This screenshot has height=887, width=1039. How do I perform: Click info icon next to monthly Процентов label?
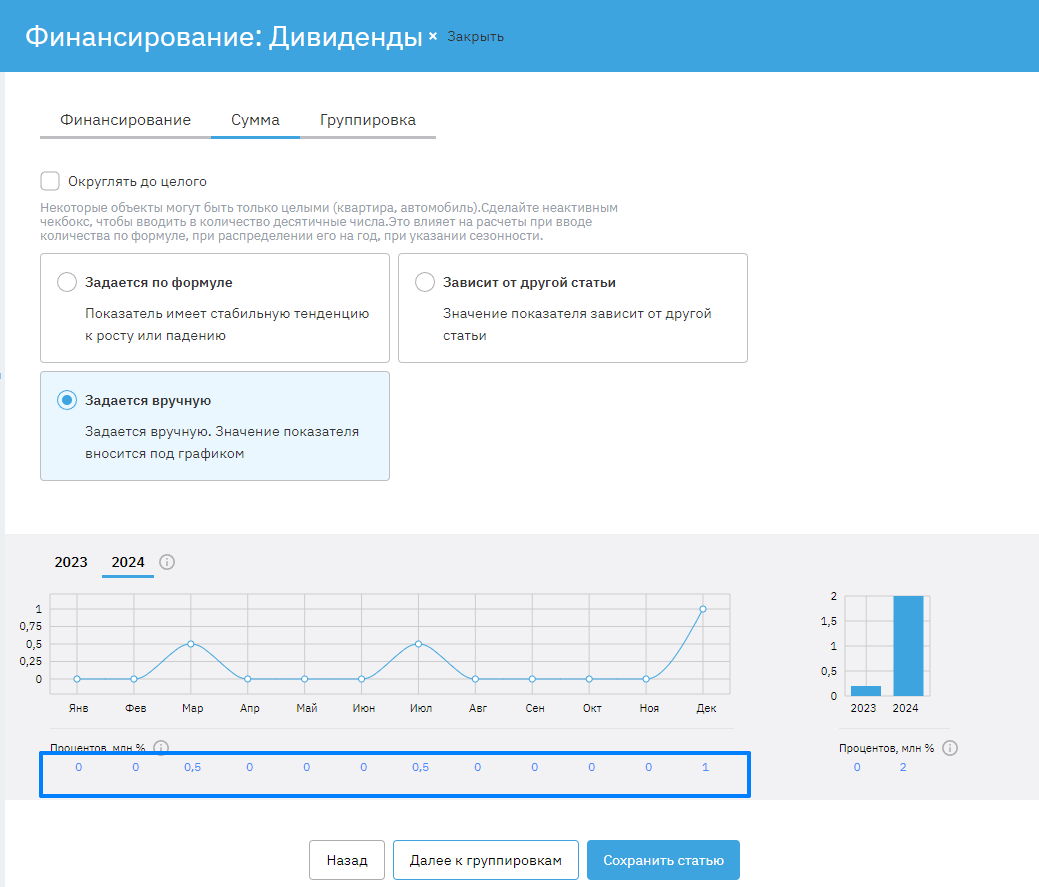(x=162, y=748)
